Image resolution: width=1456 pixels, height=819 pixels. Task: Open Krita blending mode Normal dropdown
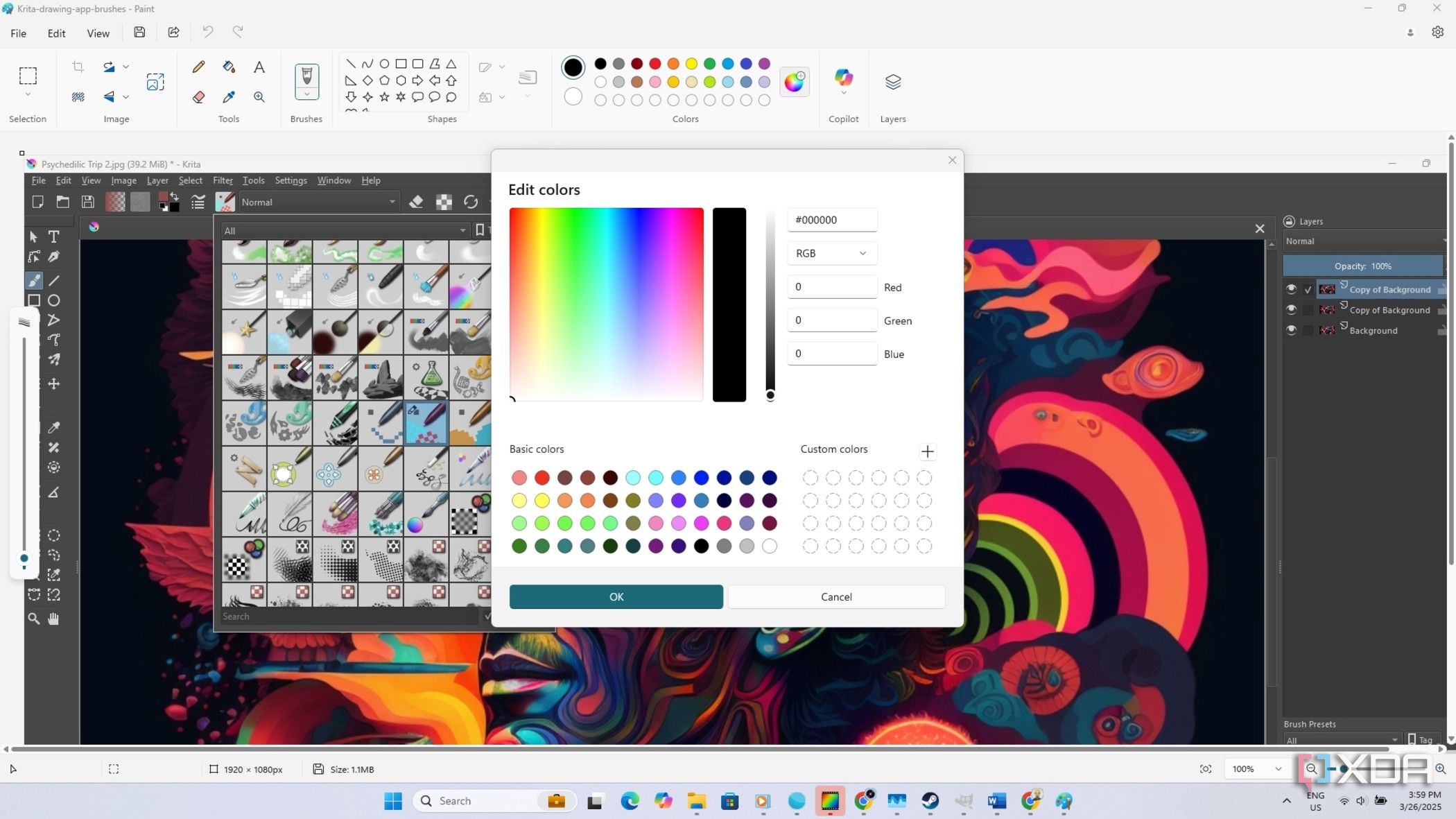click(318, 202)
